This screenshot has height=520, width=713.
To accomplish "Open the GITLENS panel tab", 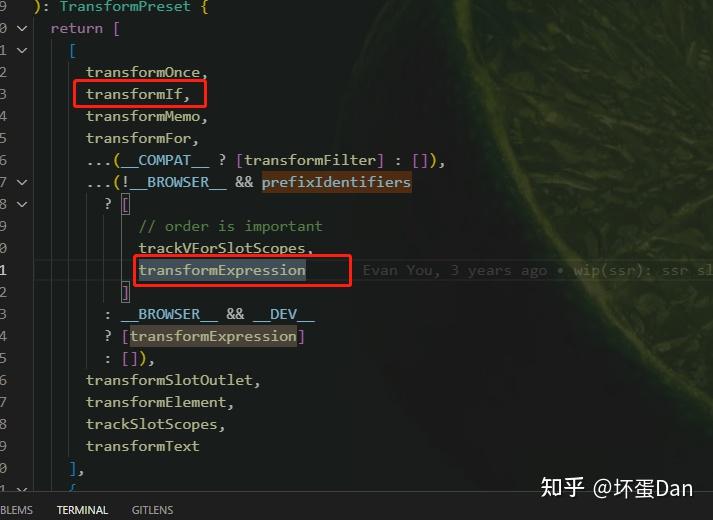I will point(152,510).
